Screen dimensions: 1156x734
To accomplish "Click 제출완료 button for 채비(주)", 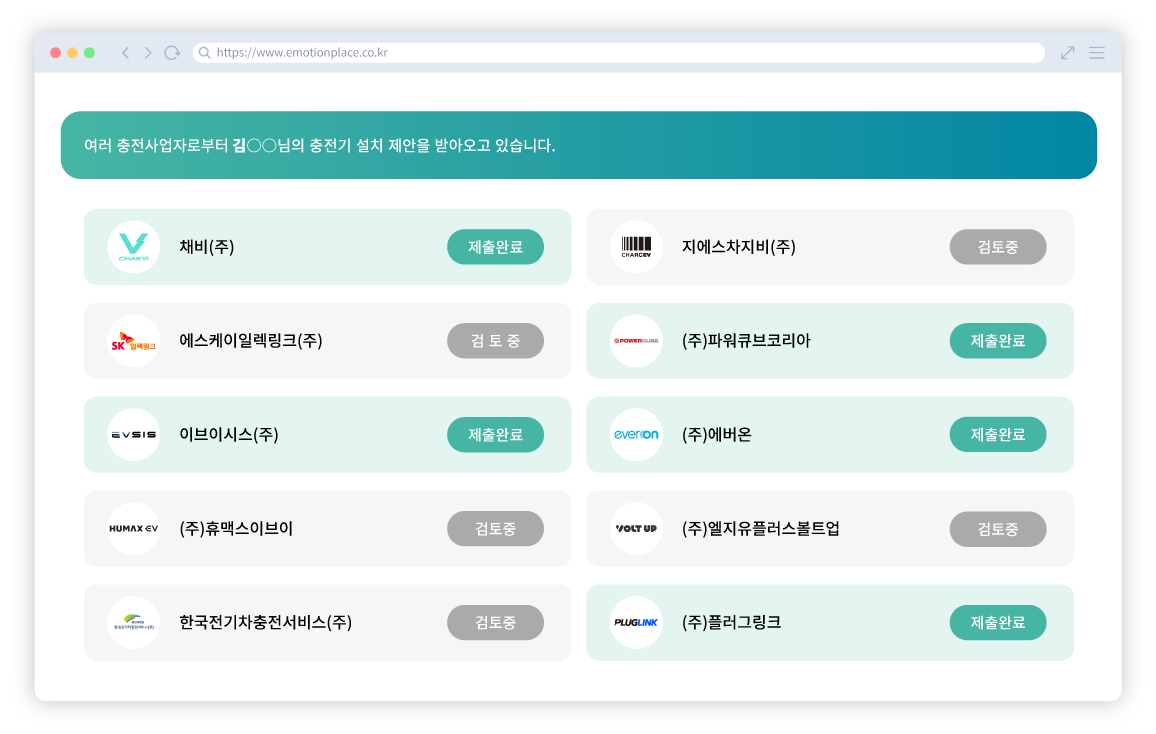I will click(x=495, y=246).
